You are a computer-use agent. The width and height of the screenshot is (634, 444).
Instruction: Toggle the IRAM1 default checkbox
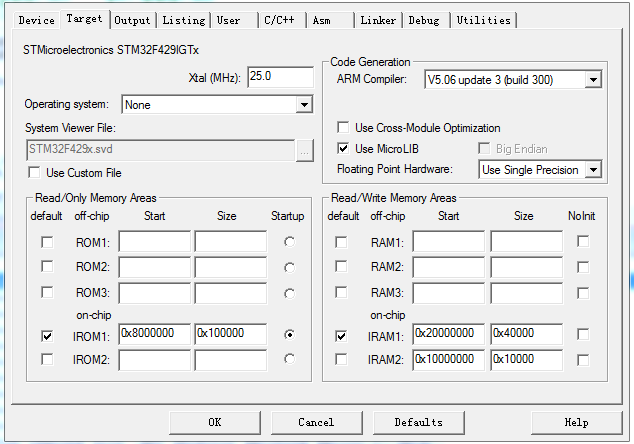pos(341,336)
